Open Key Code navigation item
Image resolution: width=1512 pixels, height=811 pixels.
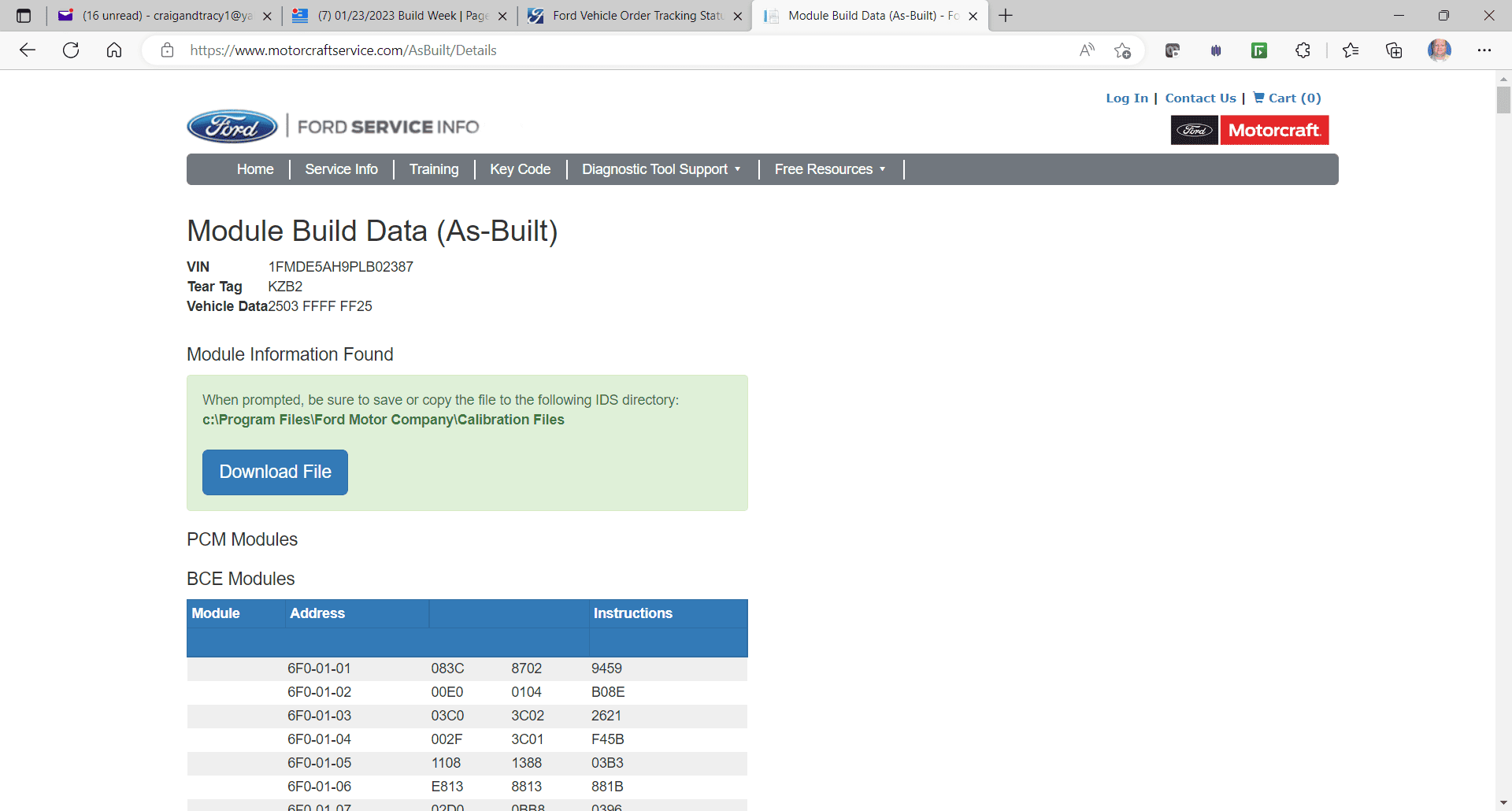520,169
